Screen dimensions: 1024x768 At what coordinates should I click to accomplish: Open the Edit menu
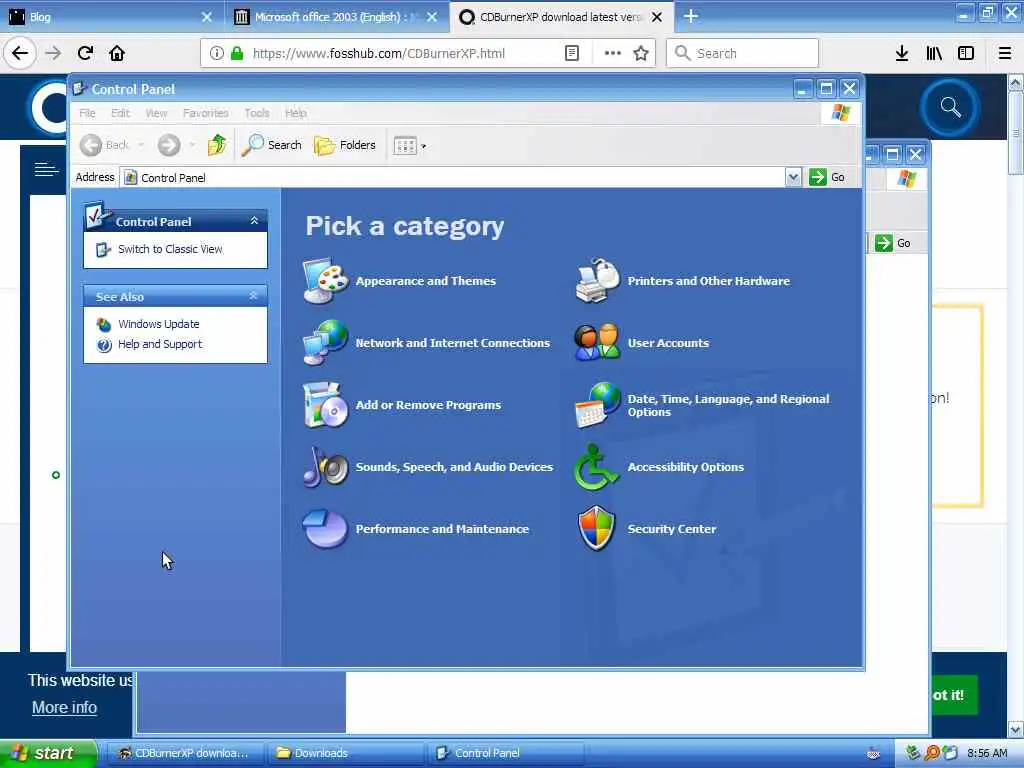coord(120,113)
